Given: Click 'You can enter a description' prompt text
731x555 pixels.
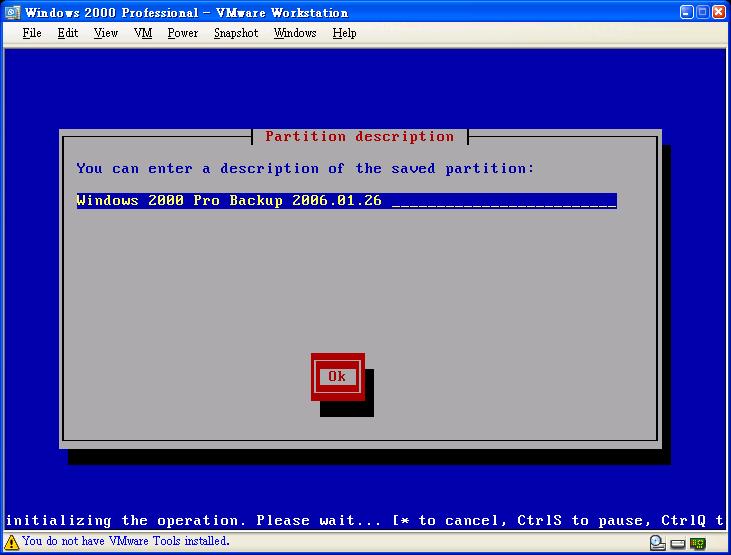Looking at the screenshot, I should [x=305, y=168].
